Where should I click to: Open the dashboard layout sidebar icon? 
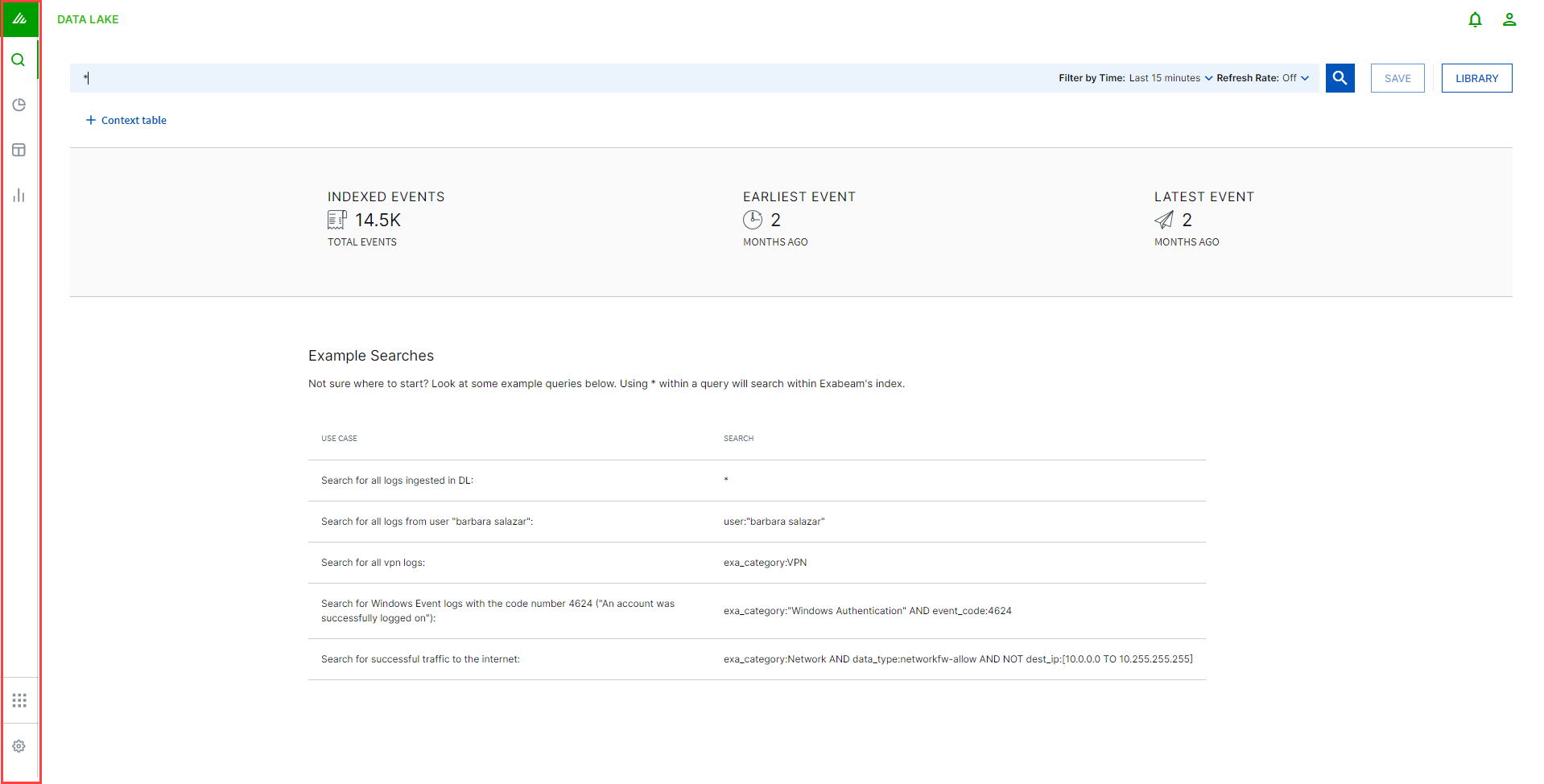pyautogui.click(x=19, y=151)
